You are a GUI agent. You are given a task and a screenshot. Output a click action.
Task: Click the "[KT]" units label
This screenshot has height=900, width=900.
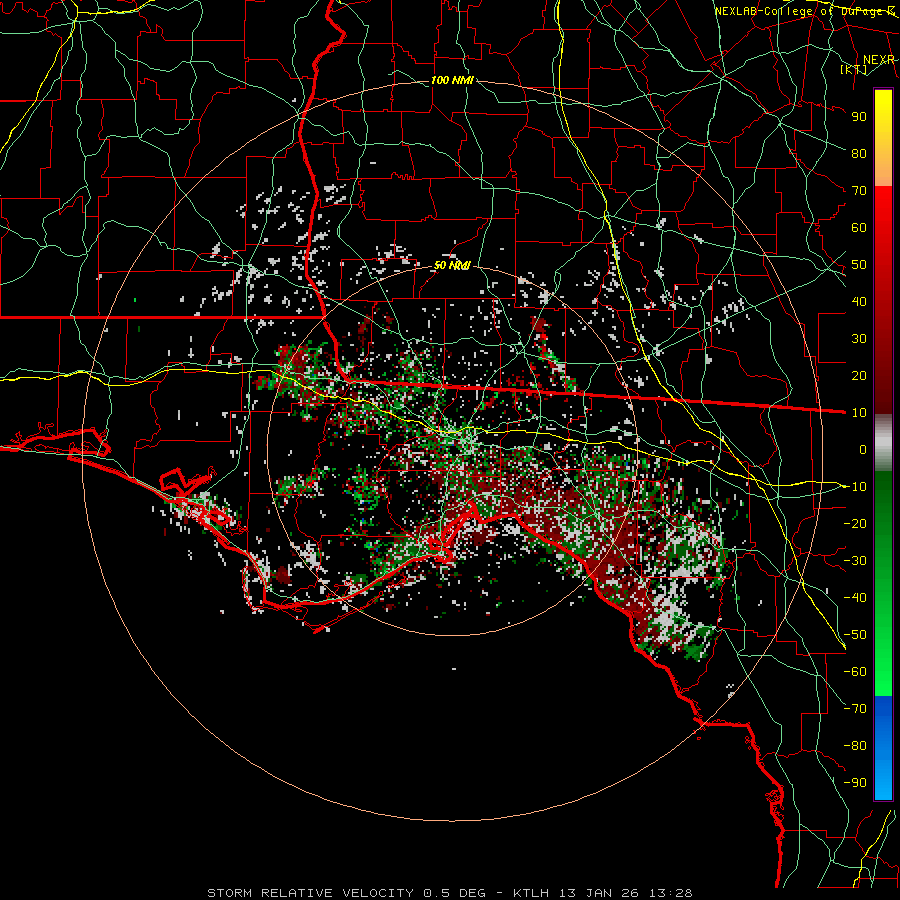pyautogui.click(x=854, y=69)
